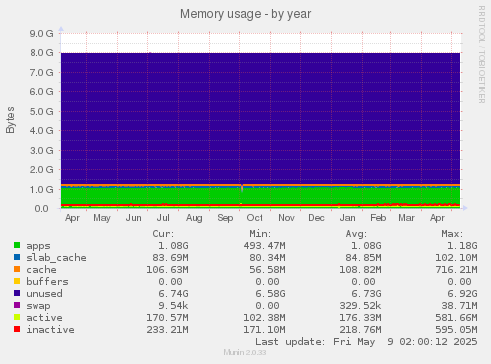Click the 'apps' legend label
This screenshot has height=364, width=491.
click(38, 246)
